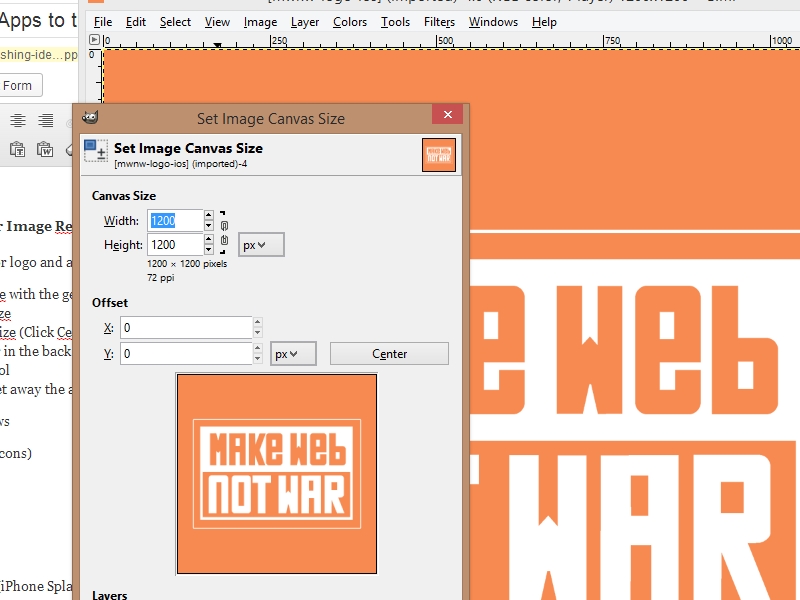Decrease Height with the down arrow
The width and height of the screenshot is (800, 600).
[209, 250]
